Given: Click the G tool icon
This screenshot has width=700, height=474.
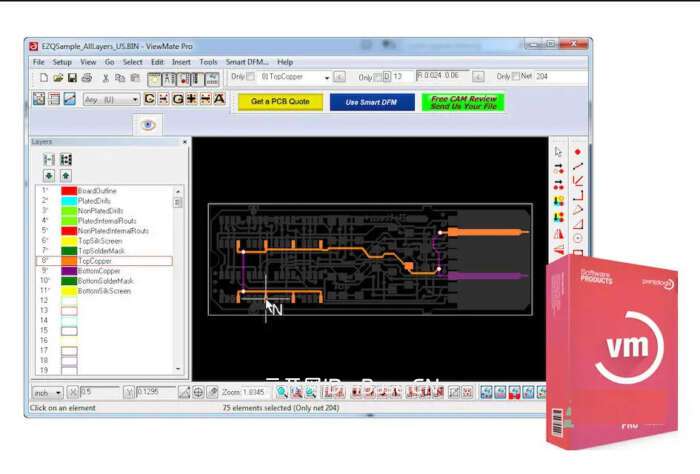Looking at the screenshot, I should pyautogui.click(x=178, y=99).
